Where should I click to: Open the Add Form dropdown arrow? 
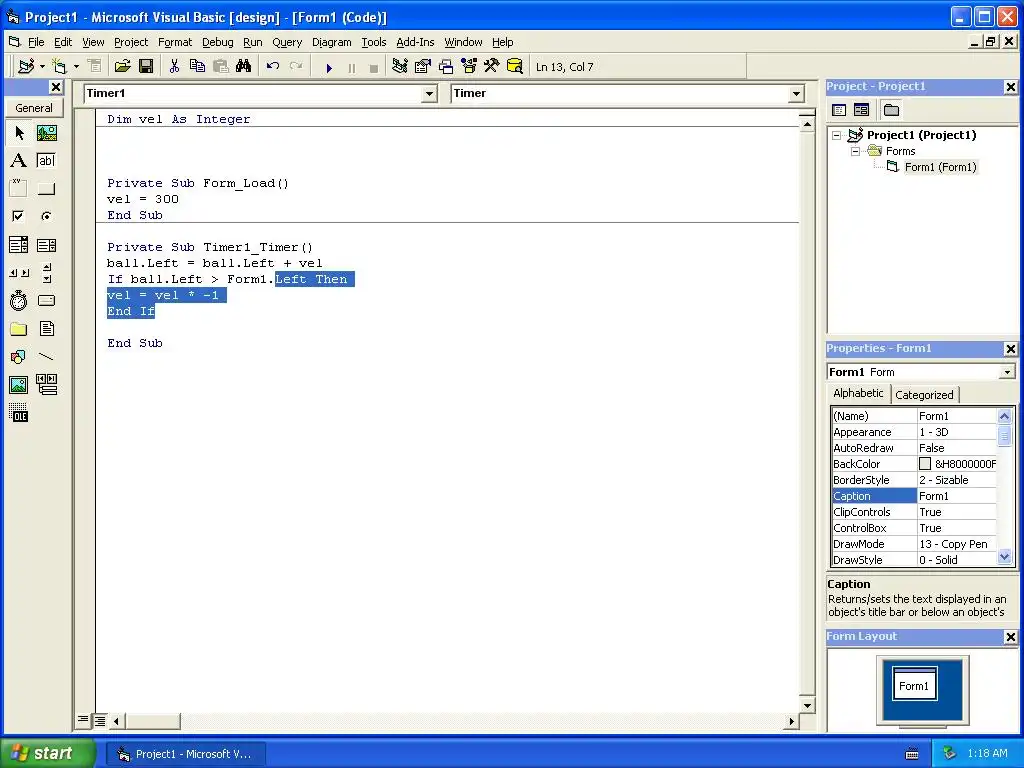76,67
